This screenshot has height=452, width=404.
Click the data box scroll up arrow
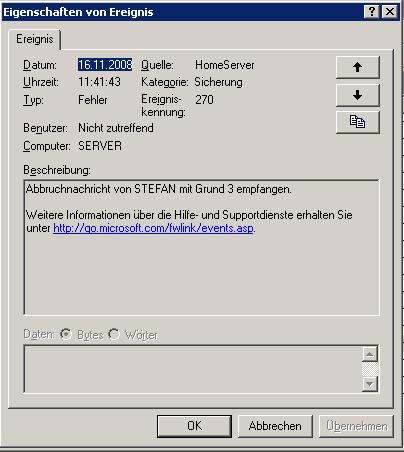point(370,354)
